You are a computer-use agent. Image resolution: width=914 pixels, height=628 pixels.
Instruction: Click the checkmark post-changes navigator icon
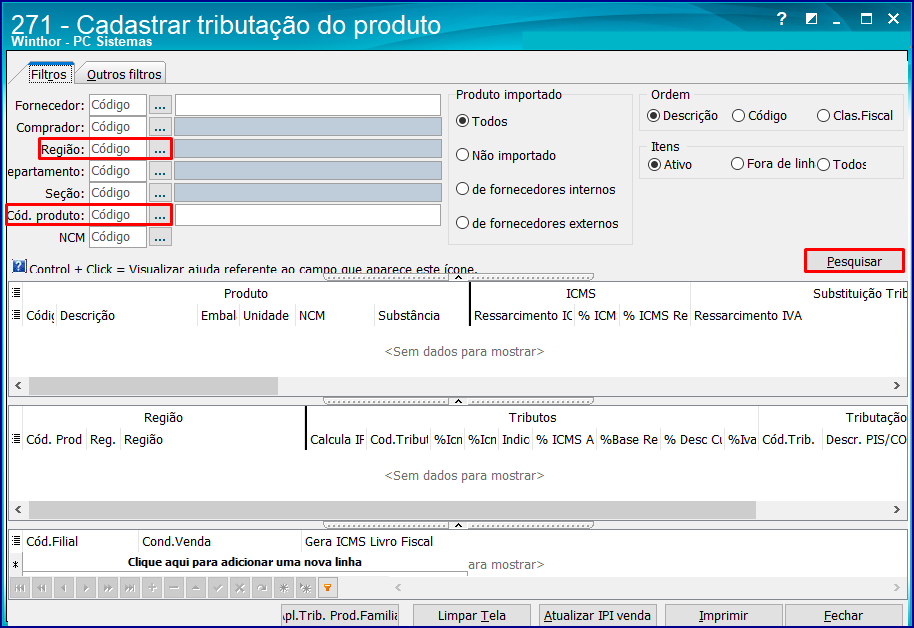(218, 588)
